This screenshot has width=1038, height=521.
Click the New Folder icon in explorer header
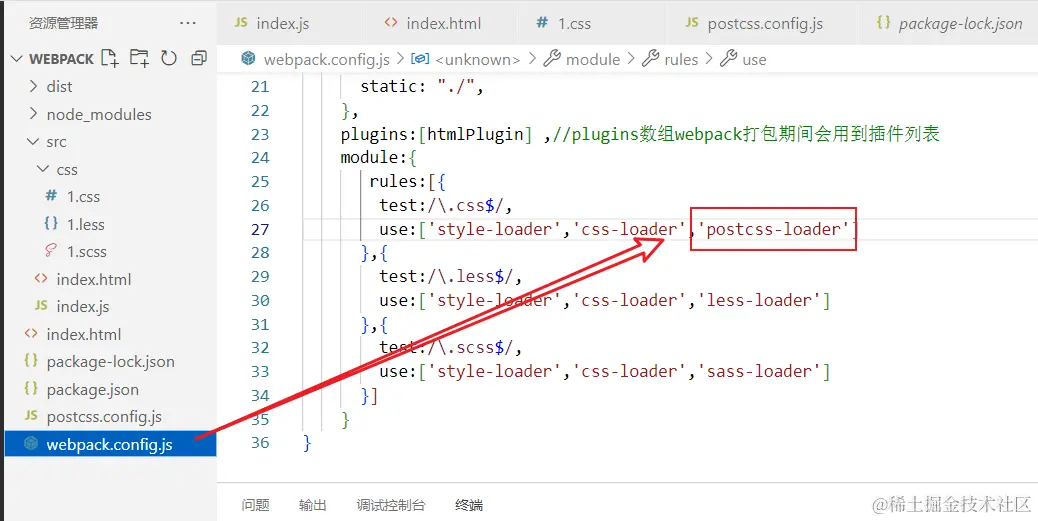[x=139, y=58]
